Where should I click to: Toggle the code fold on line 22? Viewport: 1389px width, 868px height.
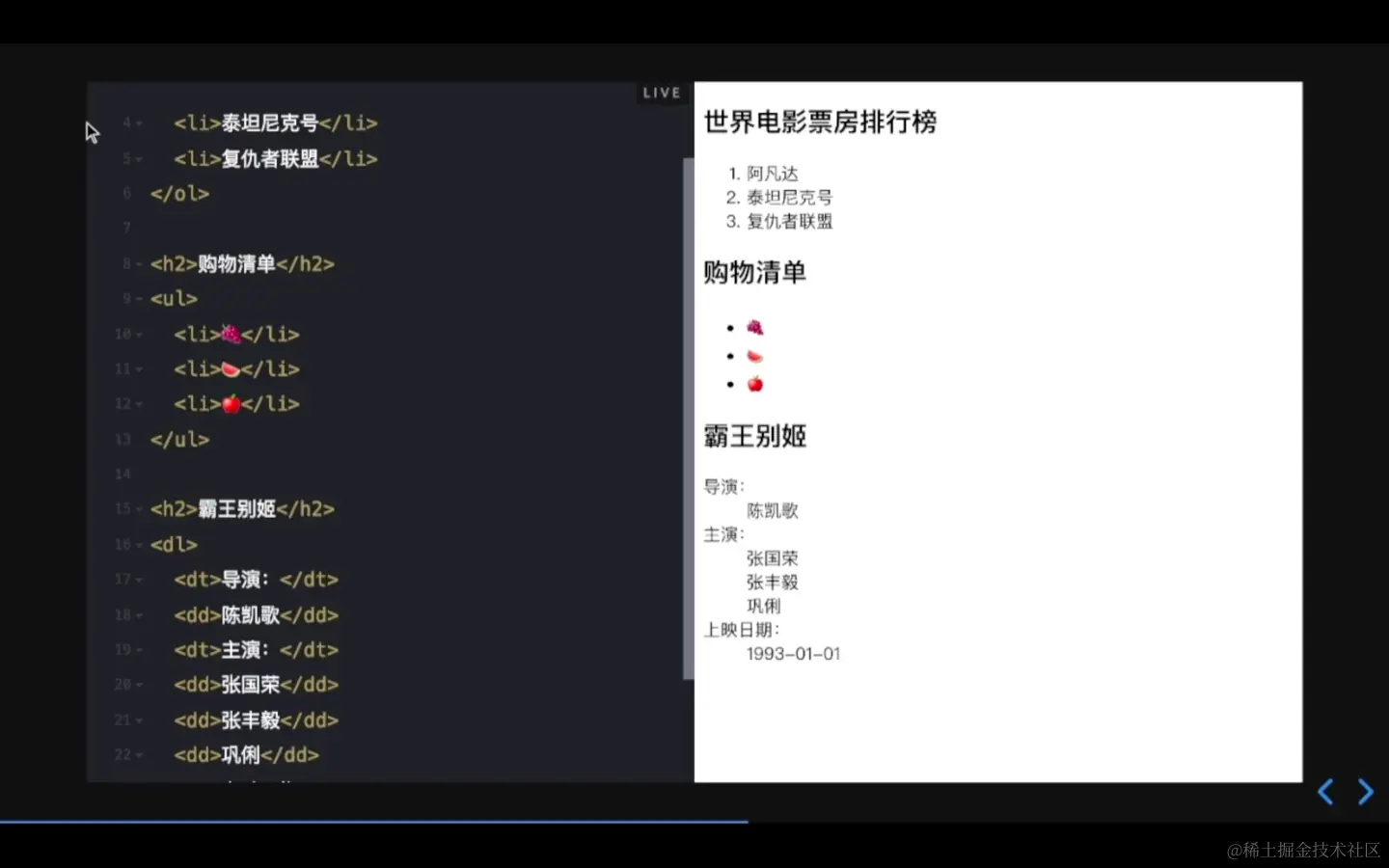click(x=141, y=755)
